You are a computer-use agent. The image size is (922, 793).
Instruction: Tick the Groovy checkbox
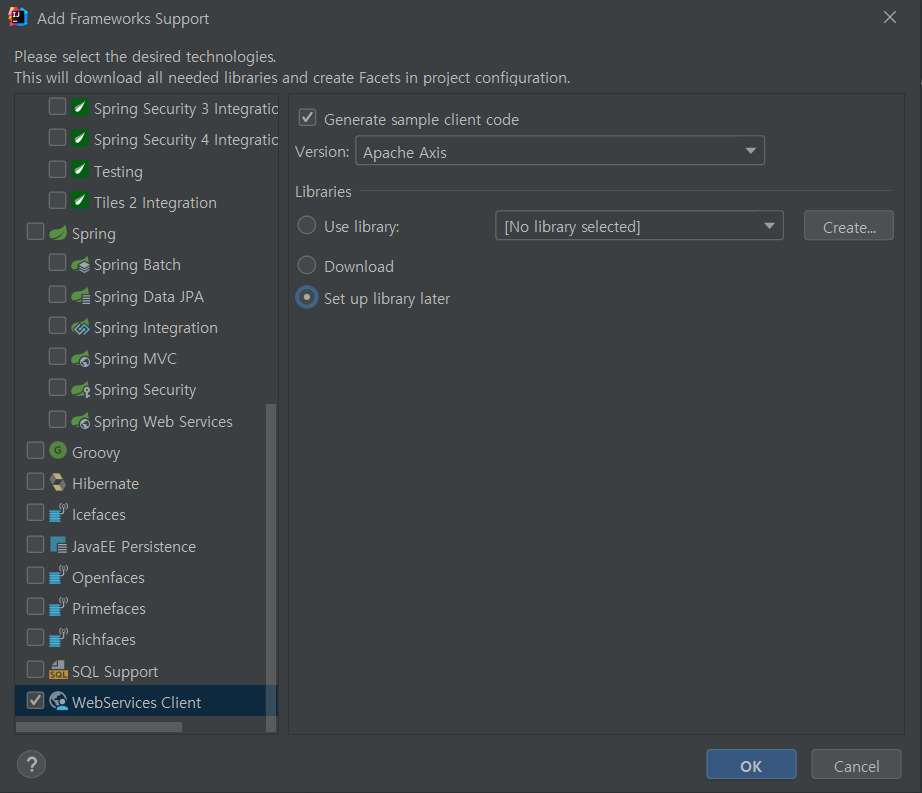(x=35, y=450)
